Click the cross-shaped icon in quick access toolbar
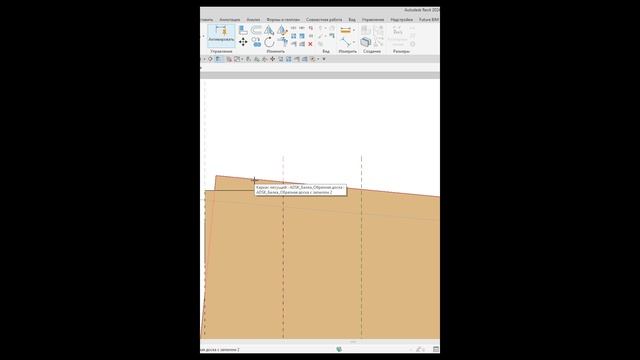Image resolution: width=640 pixels, height=360 pixels. coord(272,59)
